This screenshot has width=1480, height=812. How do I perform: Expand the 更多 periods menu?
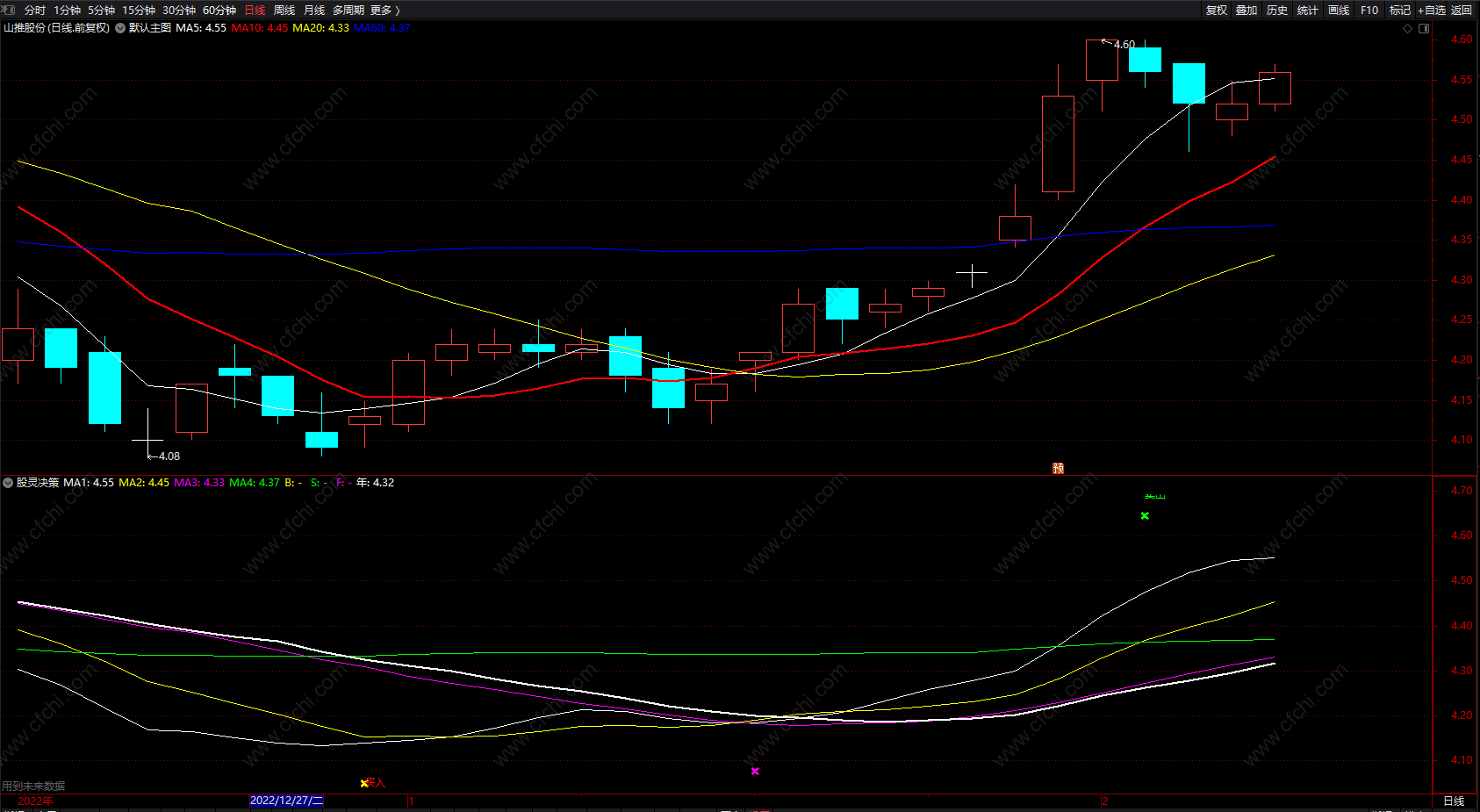385,11
